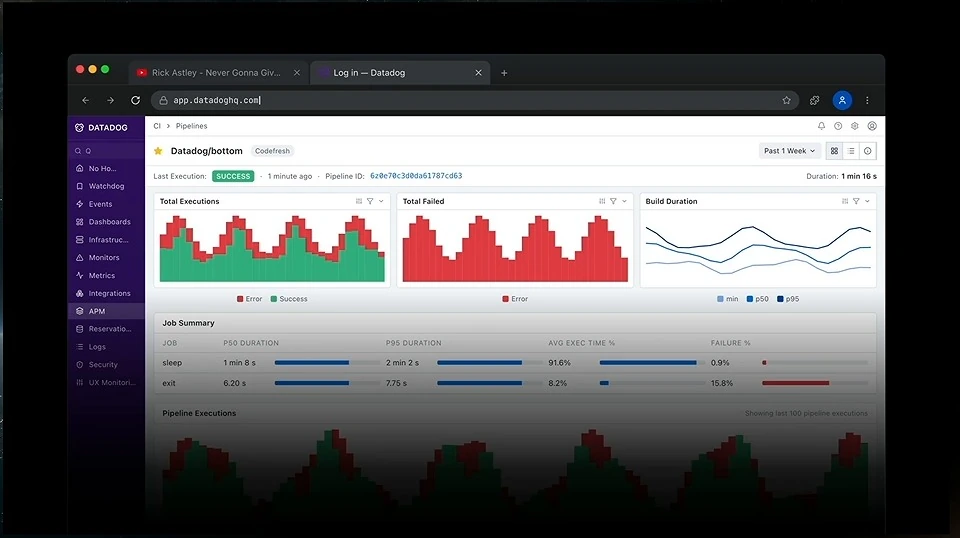Click CI in the breadcrumb
Screen dimensions: 960x538
157,125
